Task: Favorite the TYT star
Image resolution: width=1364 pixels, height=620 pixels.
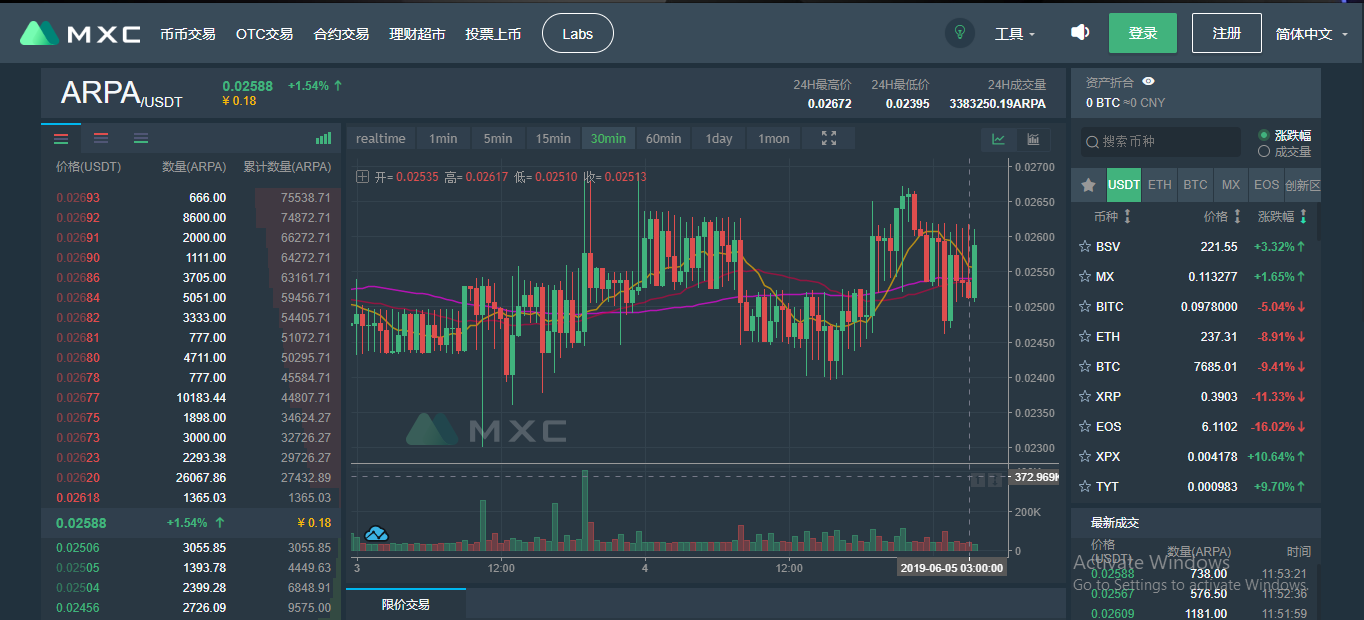Action: click(1084, 486)
